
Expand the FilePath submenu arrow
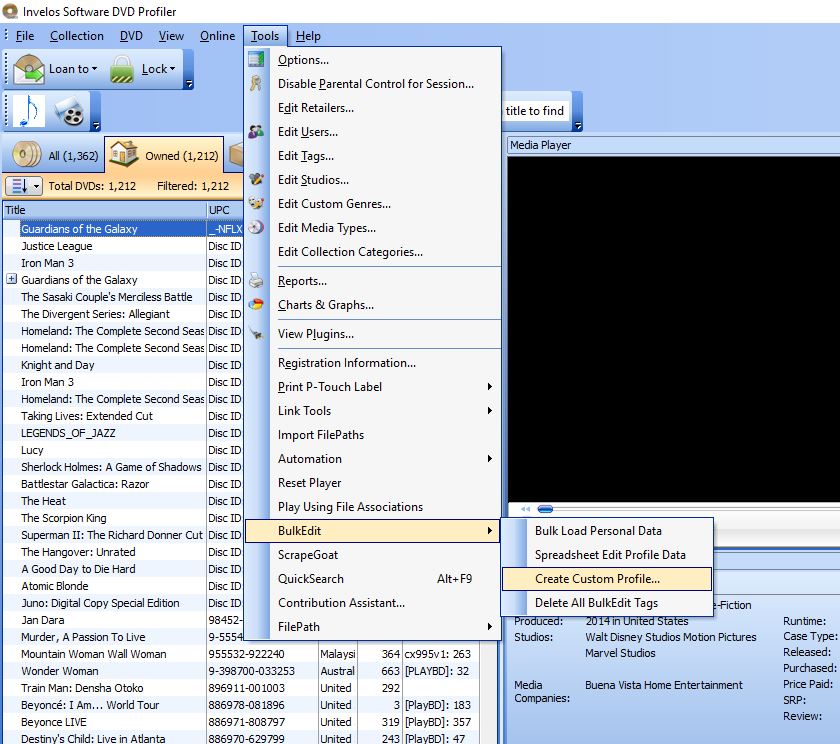(489, 626)
